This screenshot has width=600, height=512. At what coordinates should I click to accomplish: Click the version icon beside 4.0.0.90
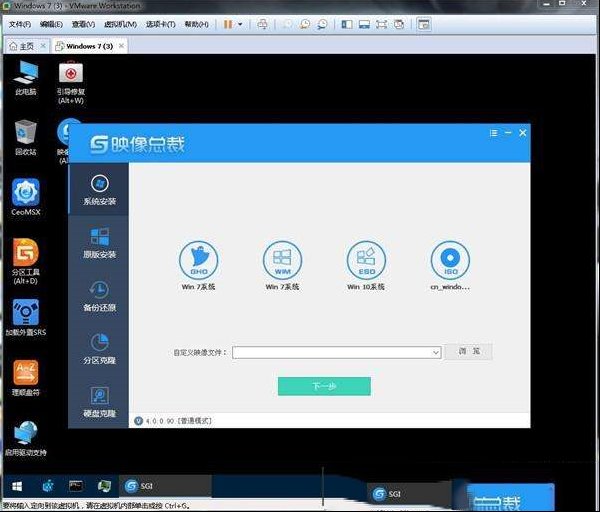click(139, 421)
